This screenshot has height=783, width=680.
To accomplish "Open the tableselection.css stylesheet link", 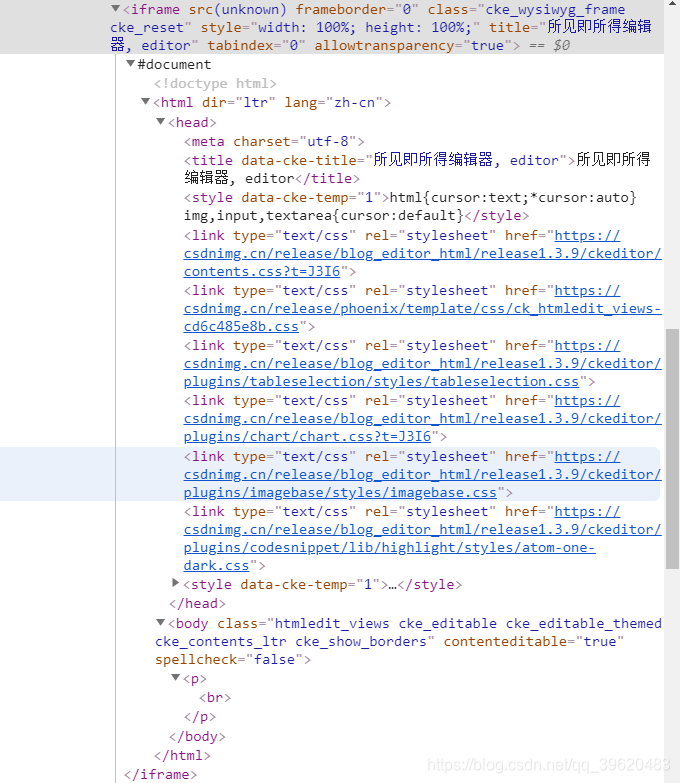I will (x=422, y=364).
